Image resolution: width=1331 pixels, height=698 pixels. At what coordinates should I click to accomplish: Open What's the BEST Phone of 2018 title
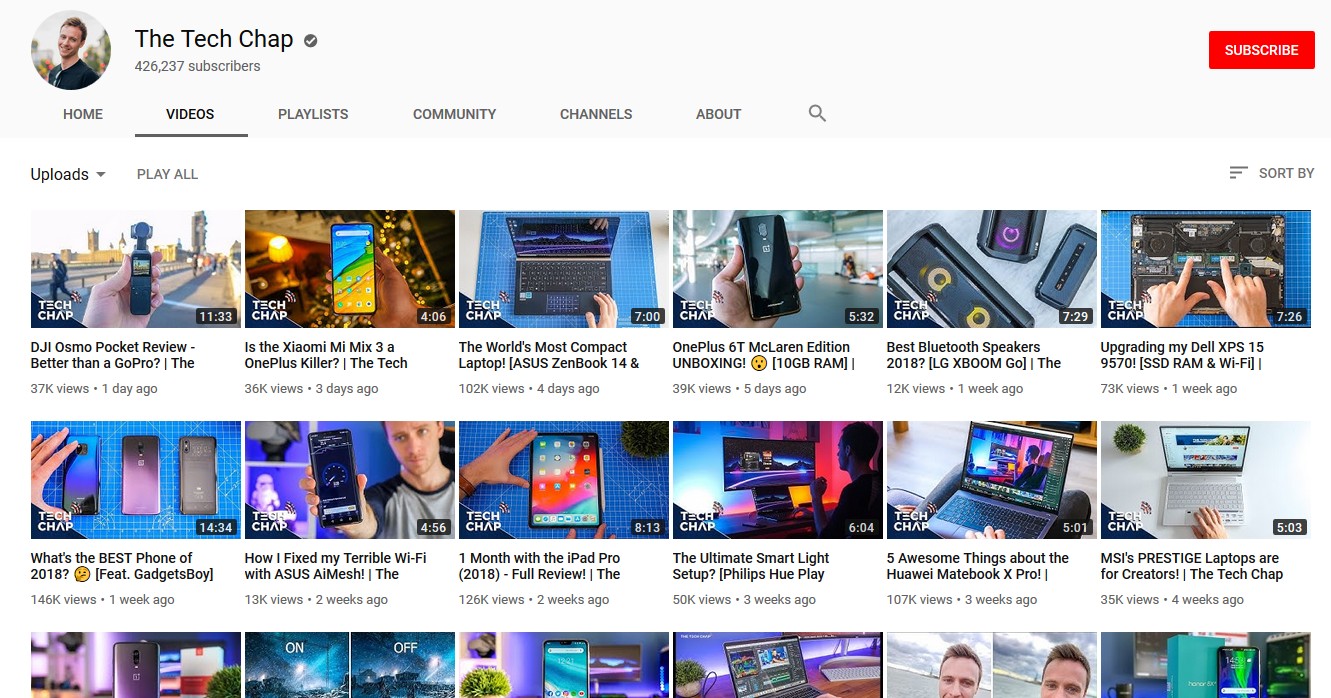coord(122,566)
